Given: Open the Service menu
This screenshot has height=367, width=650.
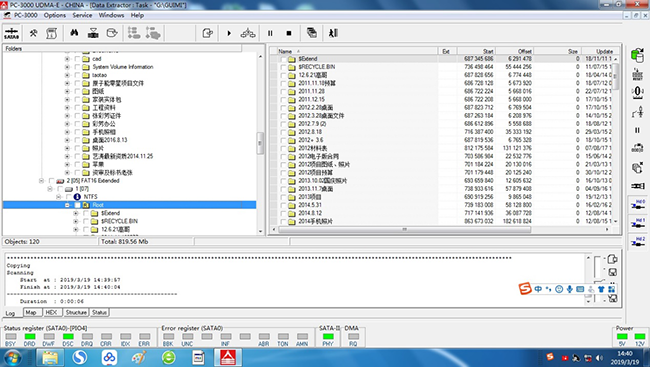Looking at the screenshot, I should pyautogui.click(x=82, y=15).
